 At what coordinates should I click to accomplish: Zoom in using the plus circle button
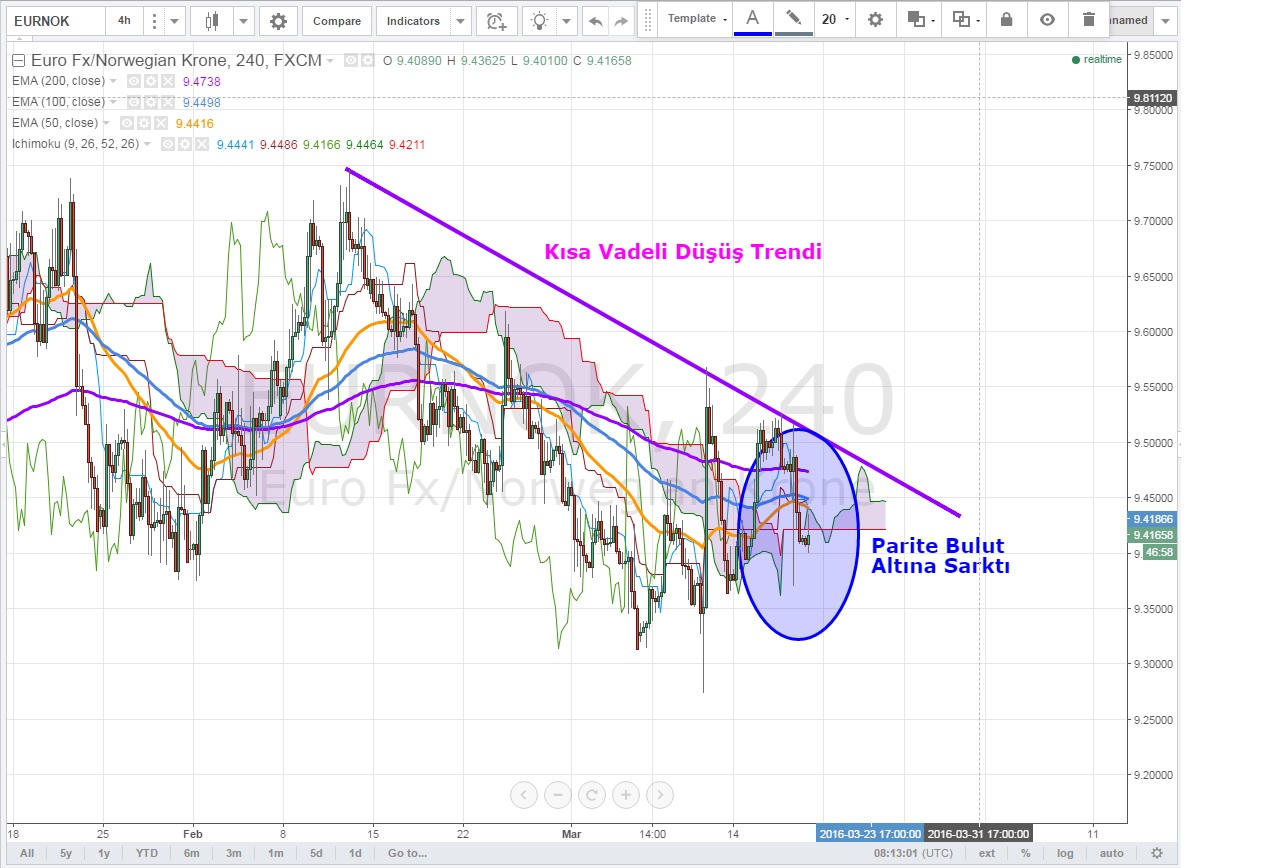tap(625, 795)
